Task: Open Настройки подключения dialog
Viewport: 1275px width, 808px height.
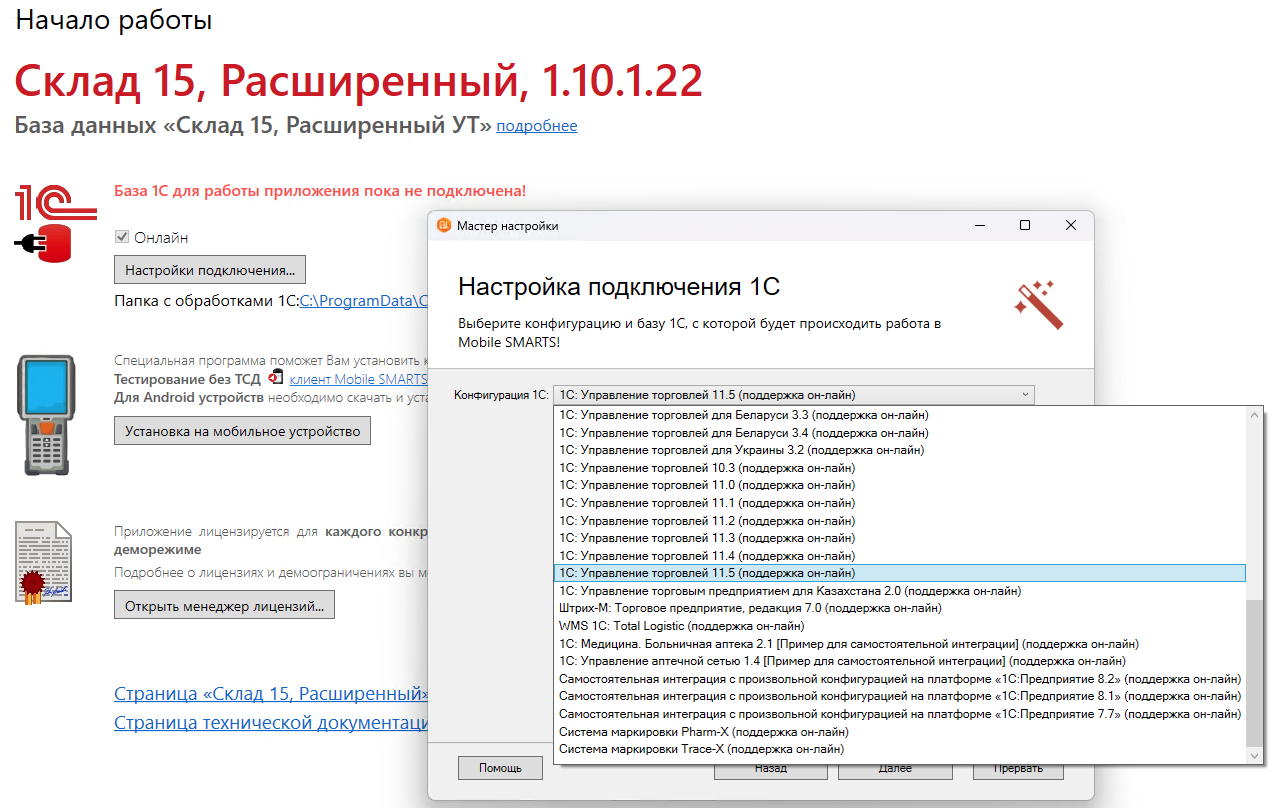Action: [x=210, y=269]
